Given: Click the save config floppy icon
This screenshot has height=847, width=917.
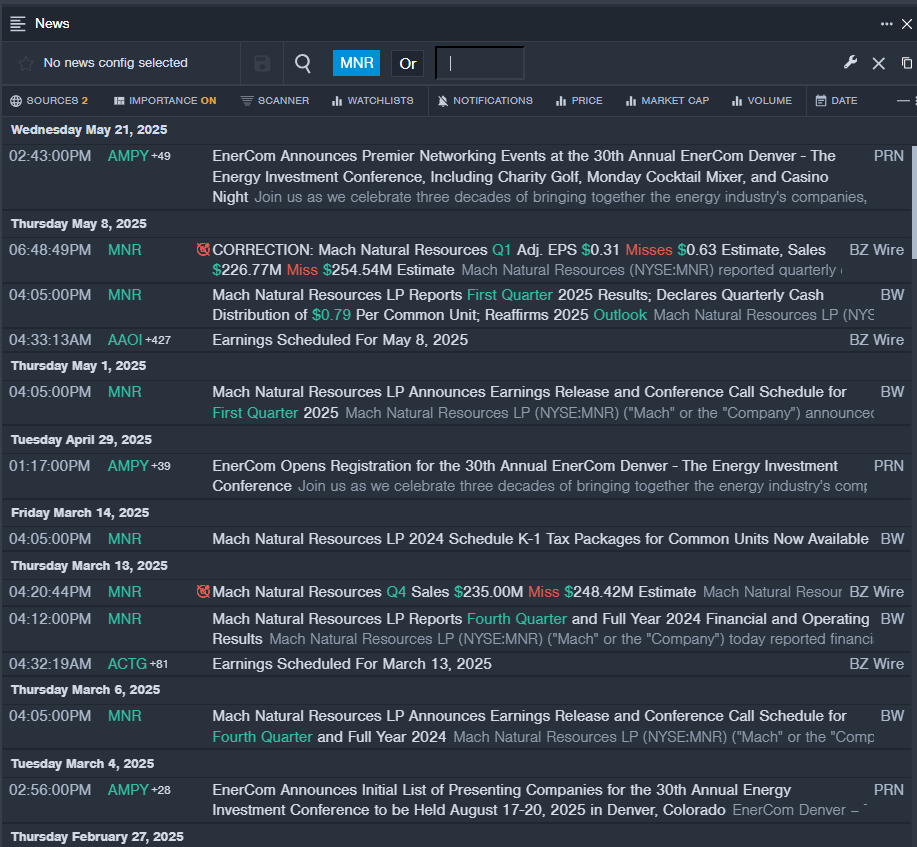Looking at the screenshot, I should point(262,63).
